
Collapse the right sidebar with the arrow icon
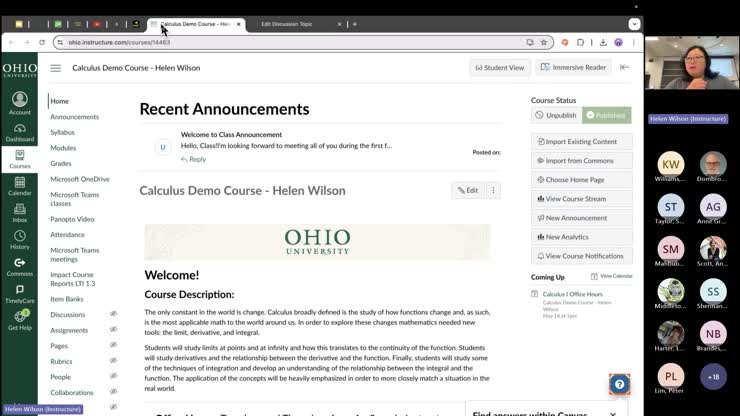(x=624, y=68)
